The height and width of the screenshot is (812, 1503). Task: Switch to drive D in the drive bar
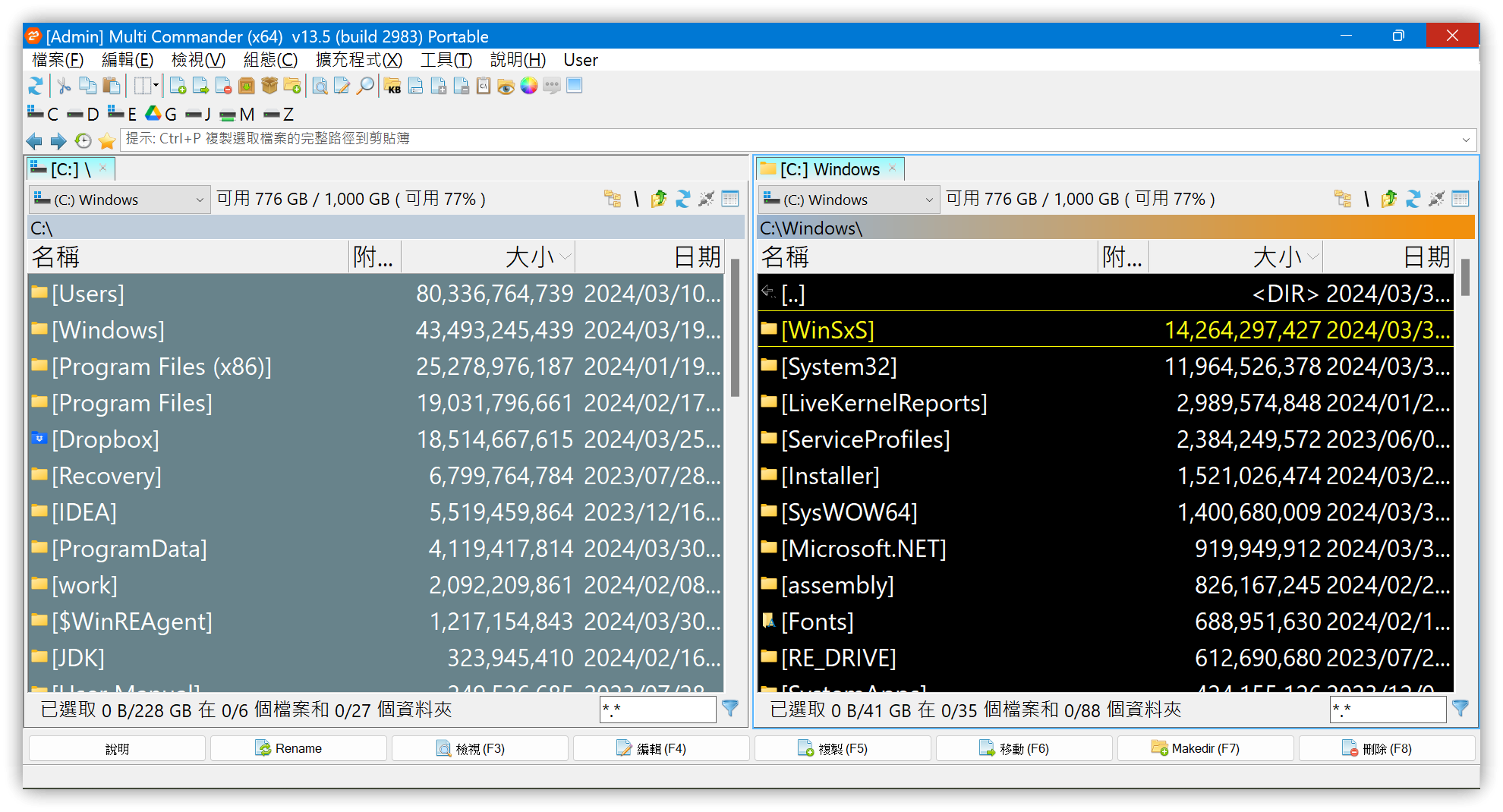[x=83, y=115]
